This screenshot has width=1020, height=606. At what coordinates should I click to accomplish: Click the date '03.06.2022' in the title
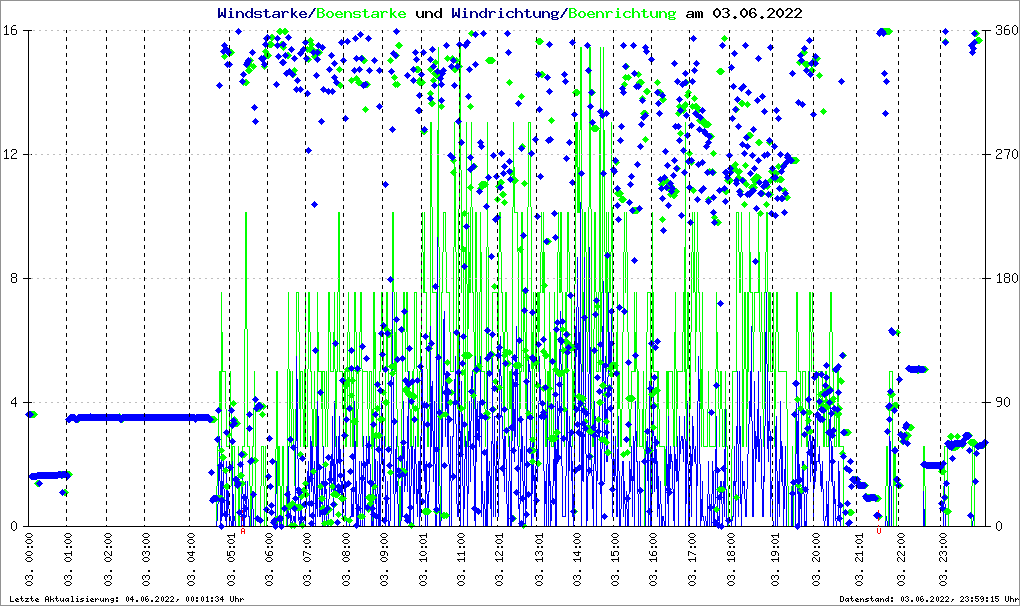click(x=757, y=14)
